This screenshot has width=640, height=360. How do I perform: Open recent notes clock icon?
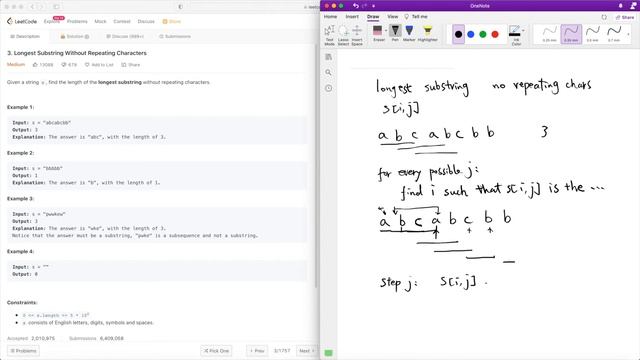pos(329,88)
